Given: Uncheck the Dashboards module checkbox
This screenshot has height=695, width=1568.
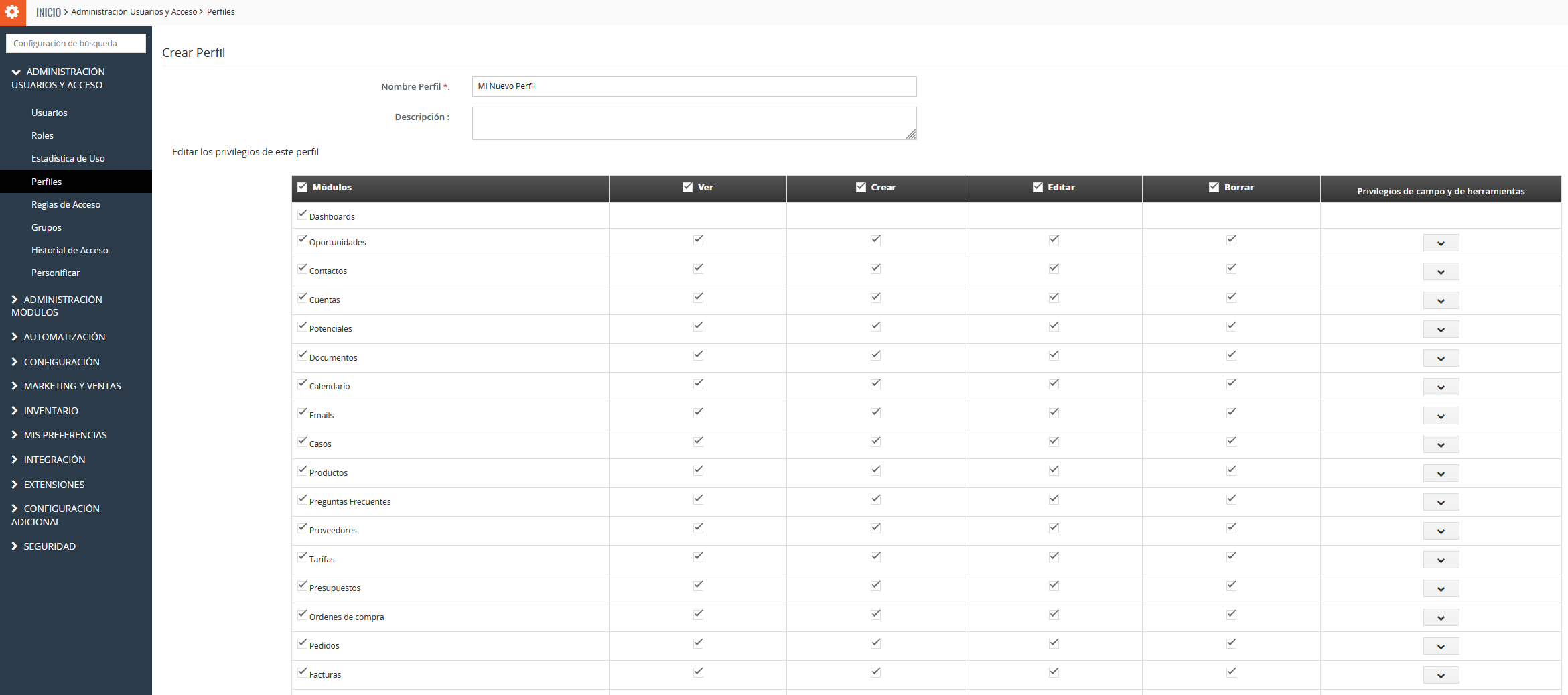Looking at the screenshot, I should point(303,214).
